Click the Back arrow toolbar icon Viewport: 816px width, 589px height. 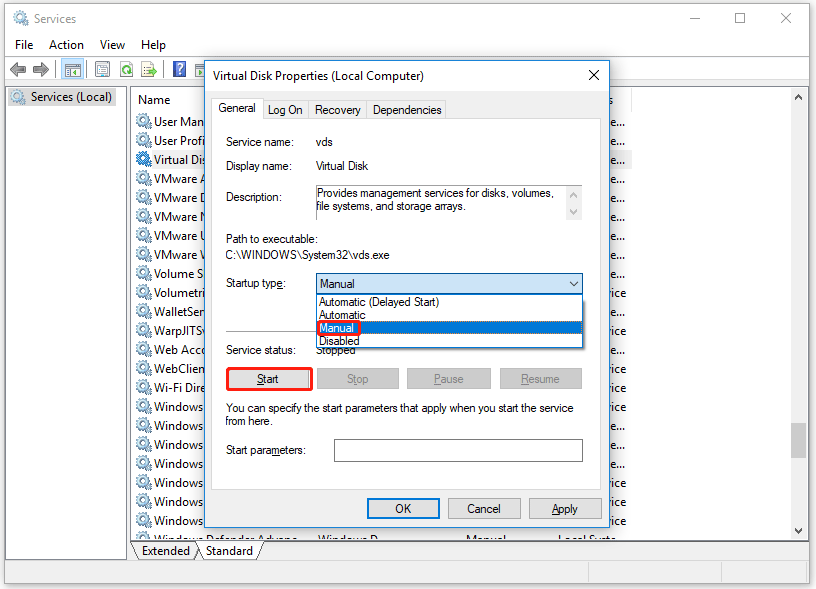point(18,69)
